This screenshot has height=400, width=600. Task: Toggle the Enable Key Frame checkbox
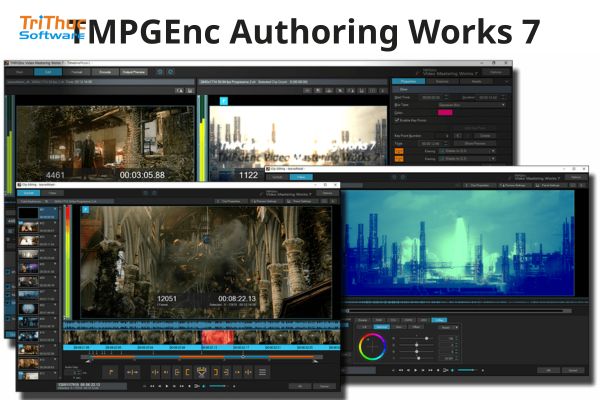click(397, 120)
